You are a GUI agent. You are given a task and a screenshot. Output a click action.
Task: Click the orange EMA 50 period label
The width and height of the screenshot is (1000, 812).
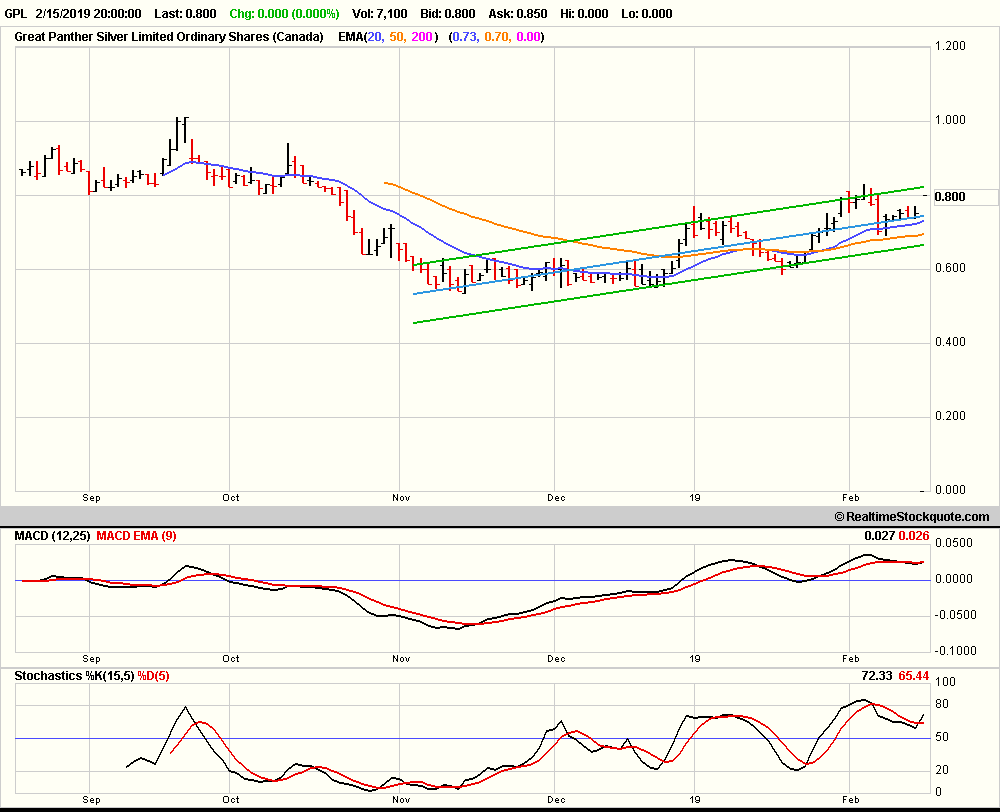click(397, 36)
